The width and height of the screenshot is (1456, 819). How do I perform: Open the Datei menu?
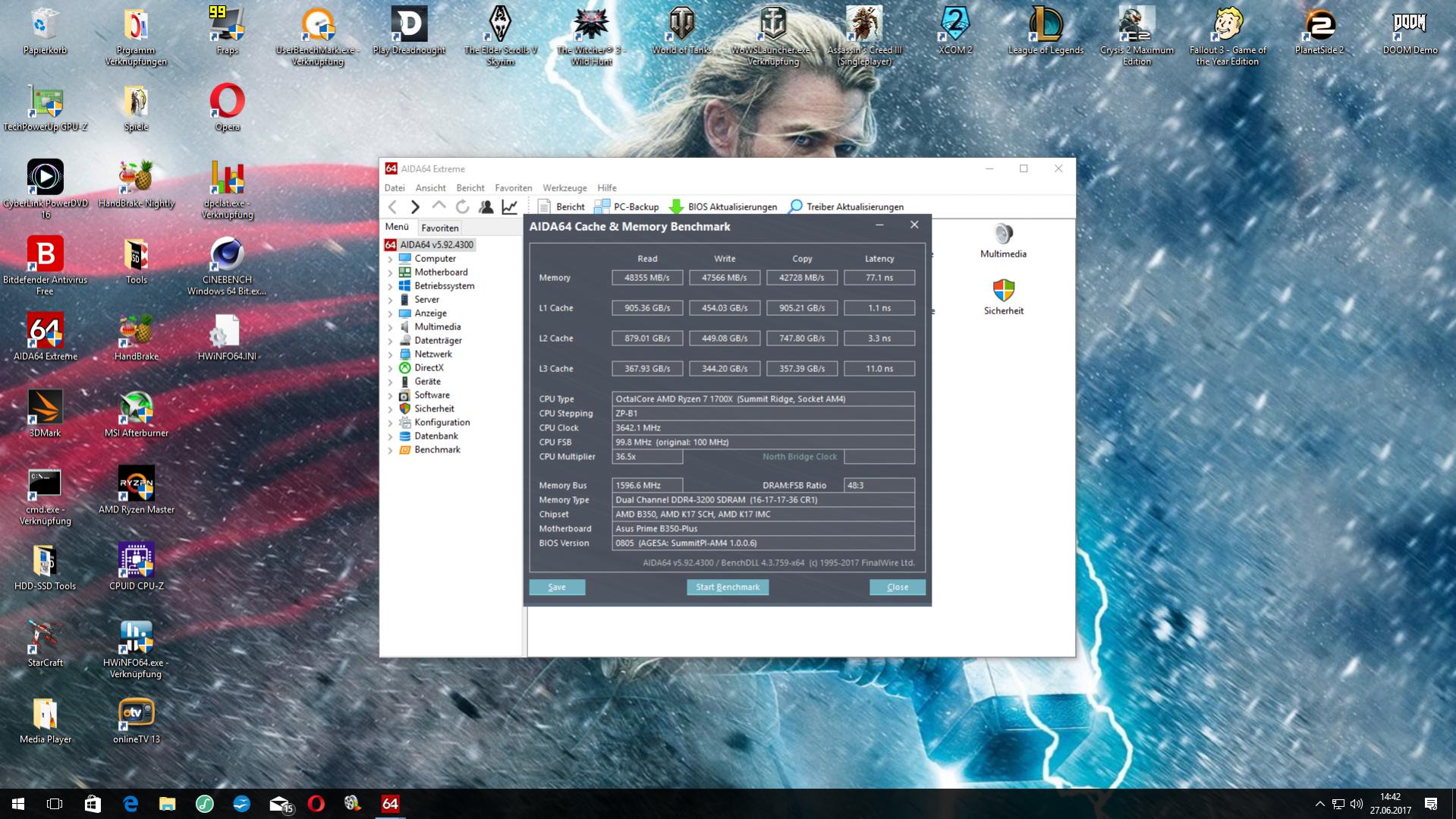pyautogui.click(x=395, y=187)
